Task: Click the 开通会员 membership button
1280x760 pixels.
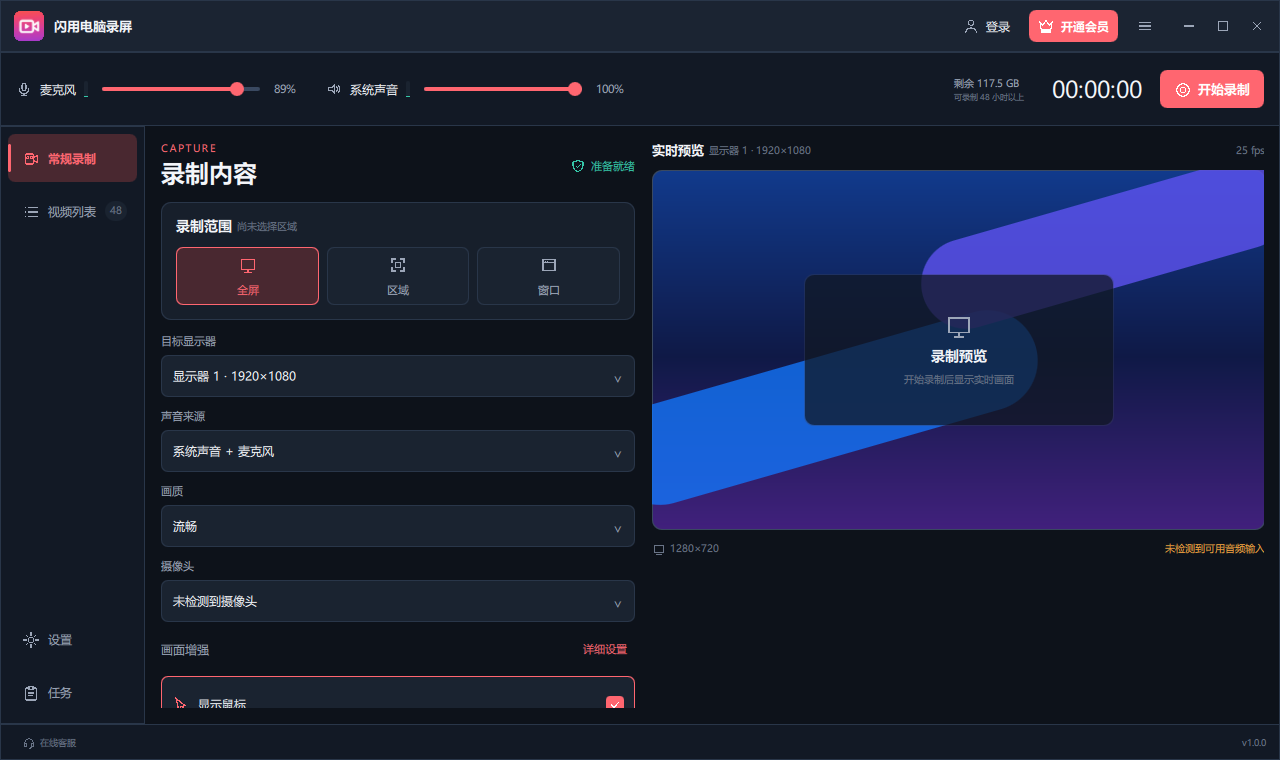Action: [x=1073, y=26]
